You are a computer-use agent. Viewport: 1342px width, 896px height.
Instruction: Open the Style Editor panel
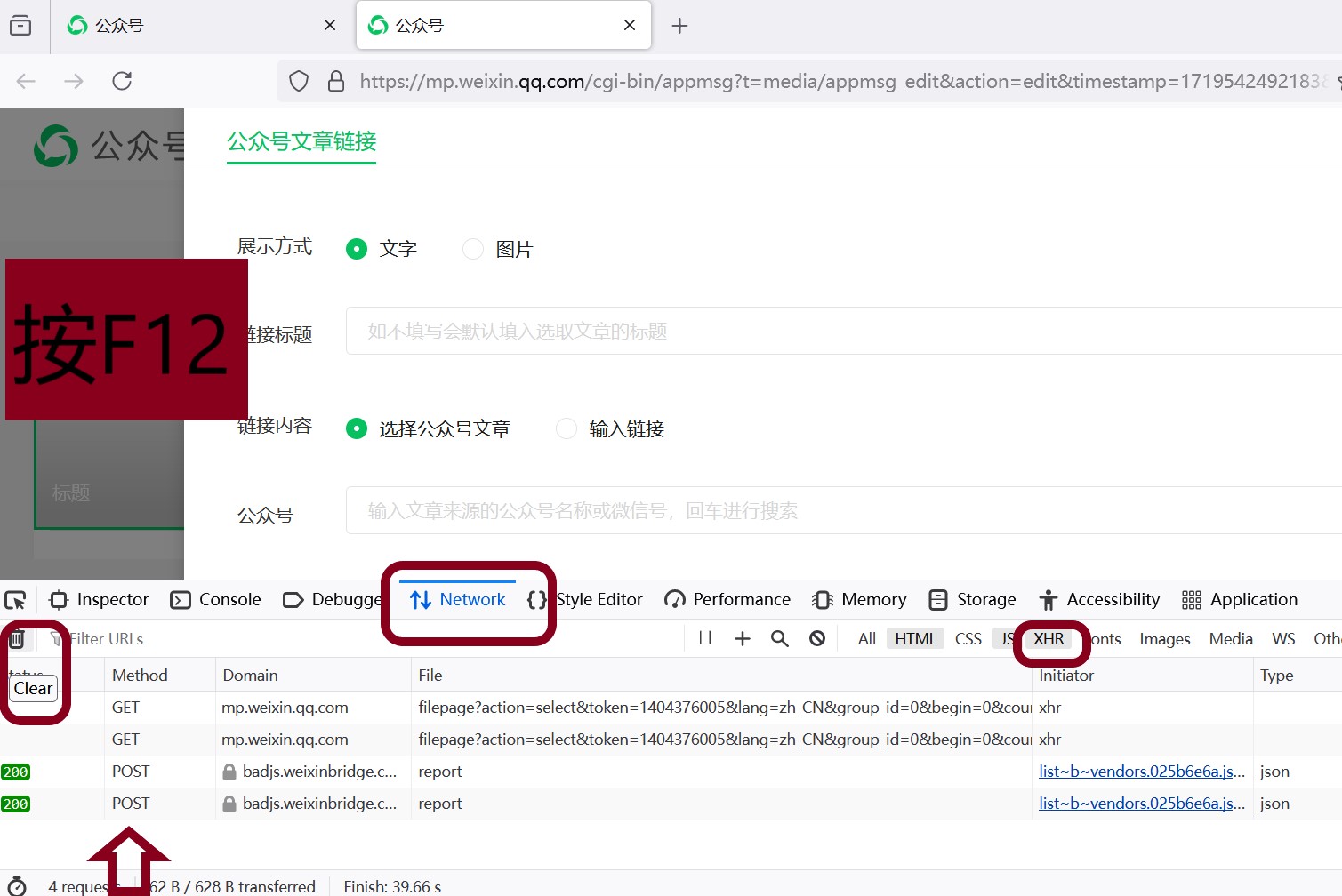585,600
